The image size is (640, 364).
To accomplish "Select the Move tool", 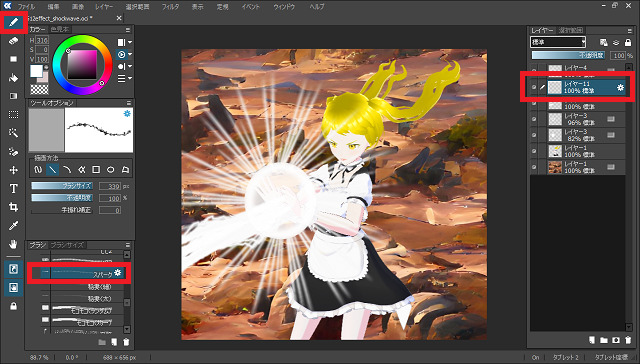I will coord(13,170).
